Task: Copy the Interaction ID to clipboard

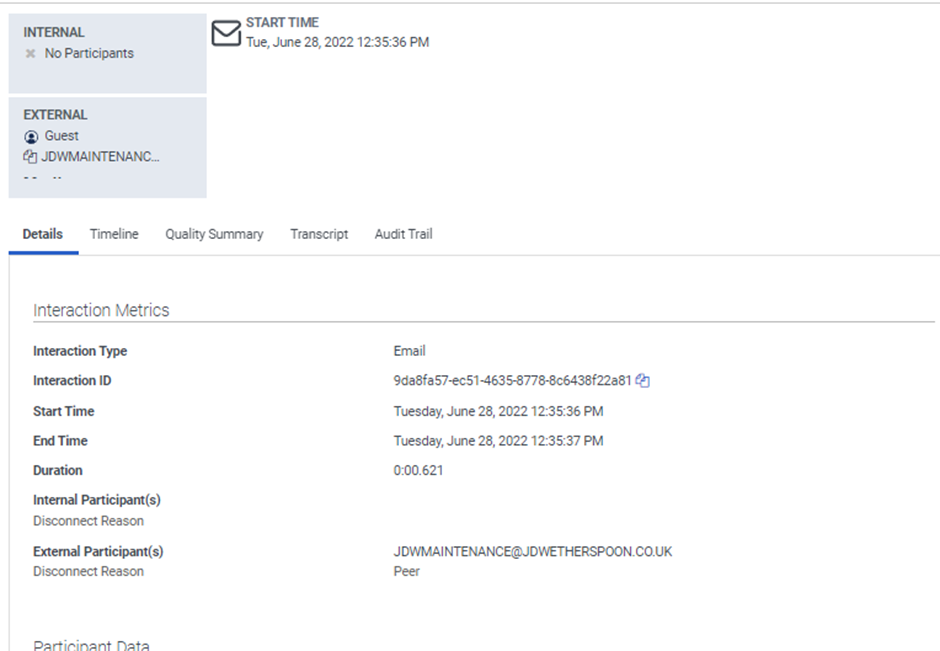Action: click(x=643, y=381)
